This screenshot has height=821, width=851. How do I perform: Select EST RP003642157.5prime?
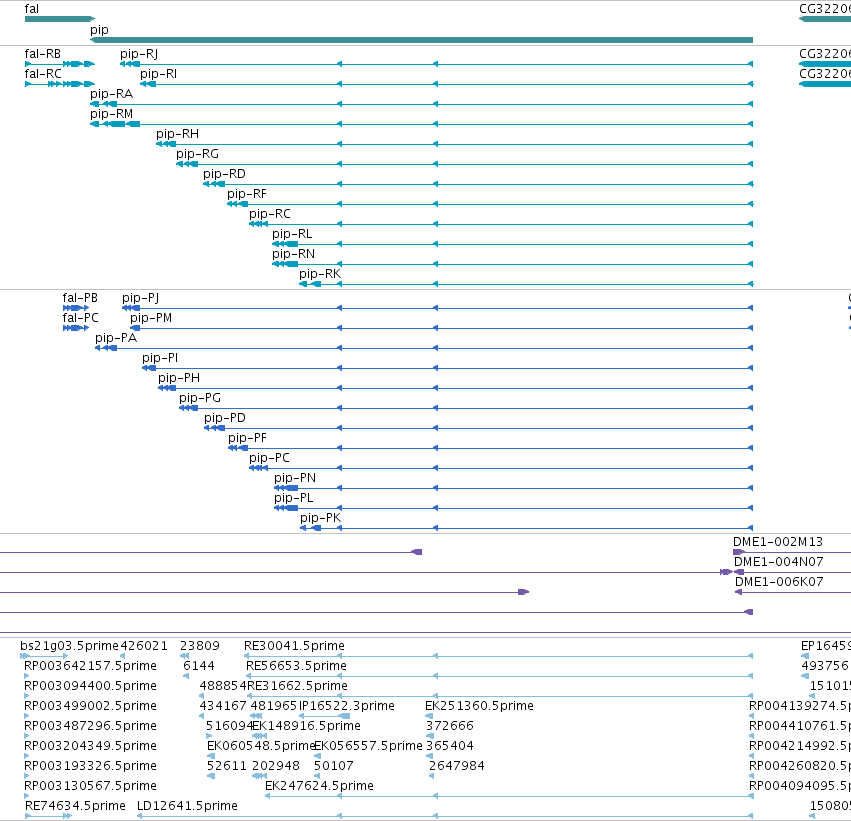pos(91,666)
